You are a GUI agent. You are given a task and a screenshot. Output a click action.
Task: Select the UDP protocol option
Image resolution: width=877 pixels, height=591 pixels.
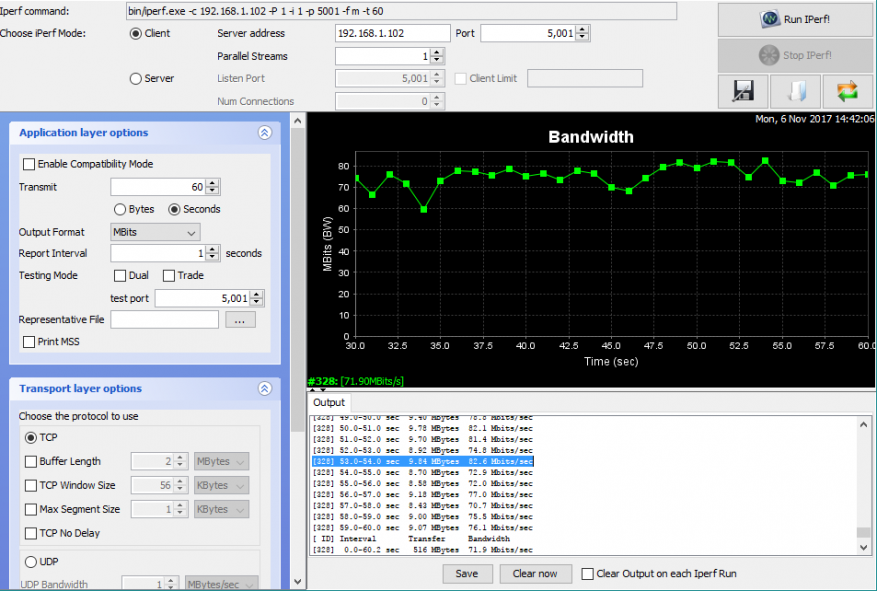pyautogui.click(x=31, y=562)
